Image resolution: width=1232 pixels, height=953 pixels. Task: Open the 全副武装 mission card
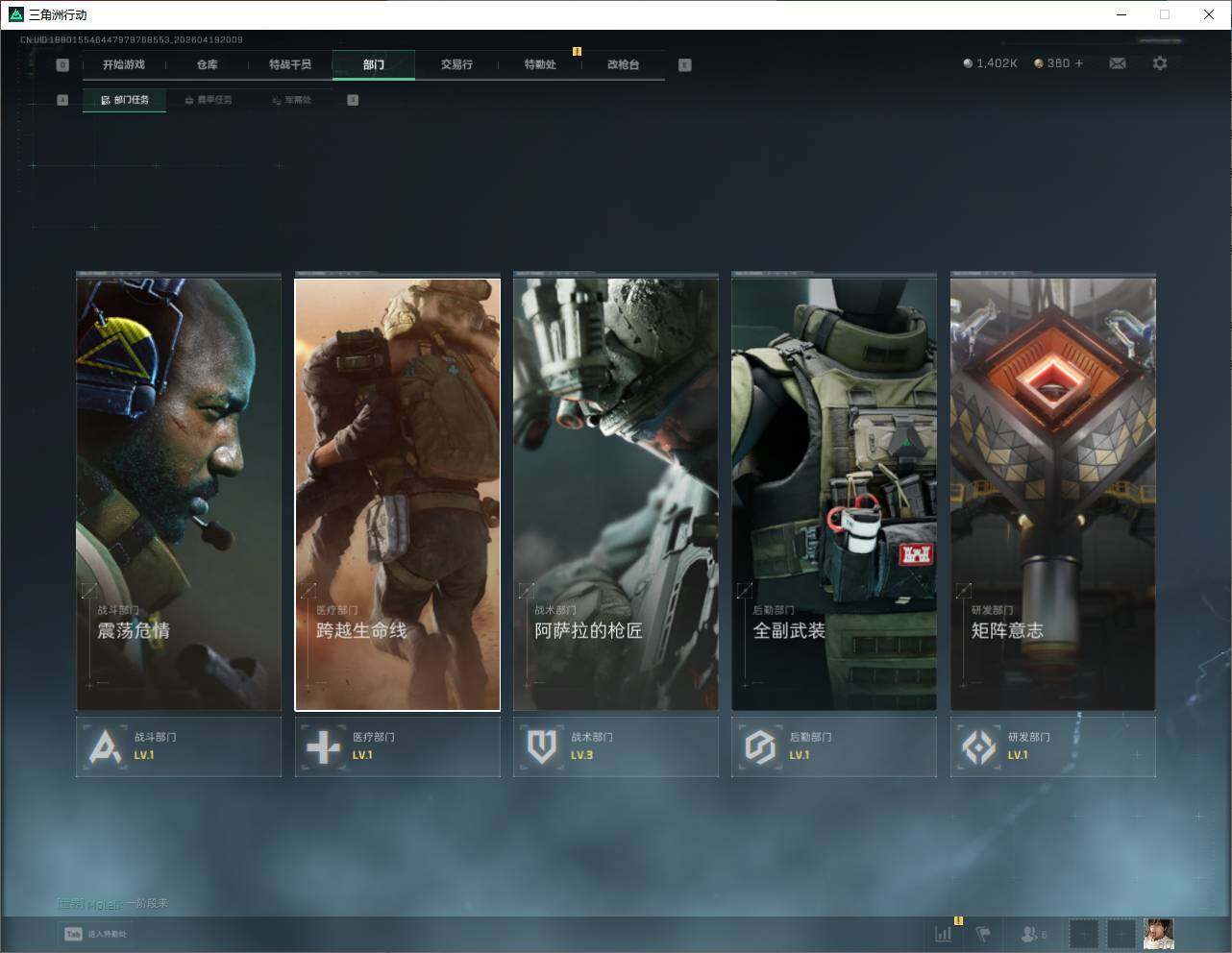pos(834,494)
